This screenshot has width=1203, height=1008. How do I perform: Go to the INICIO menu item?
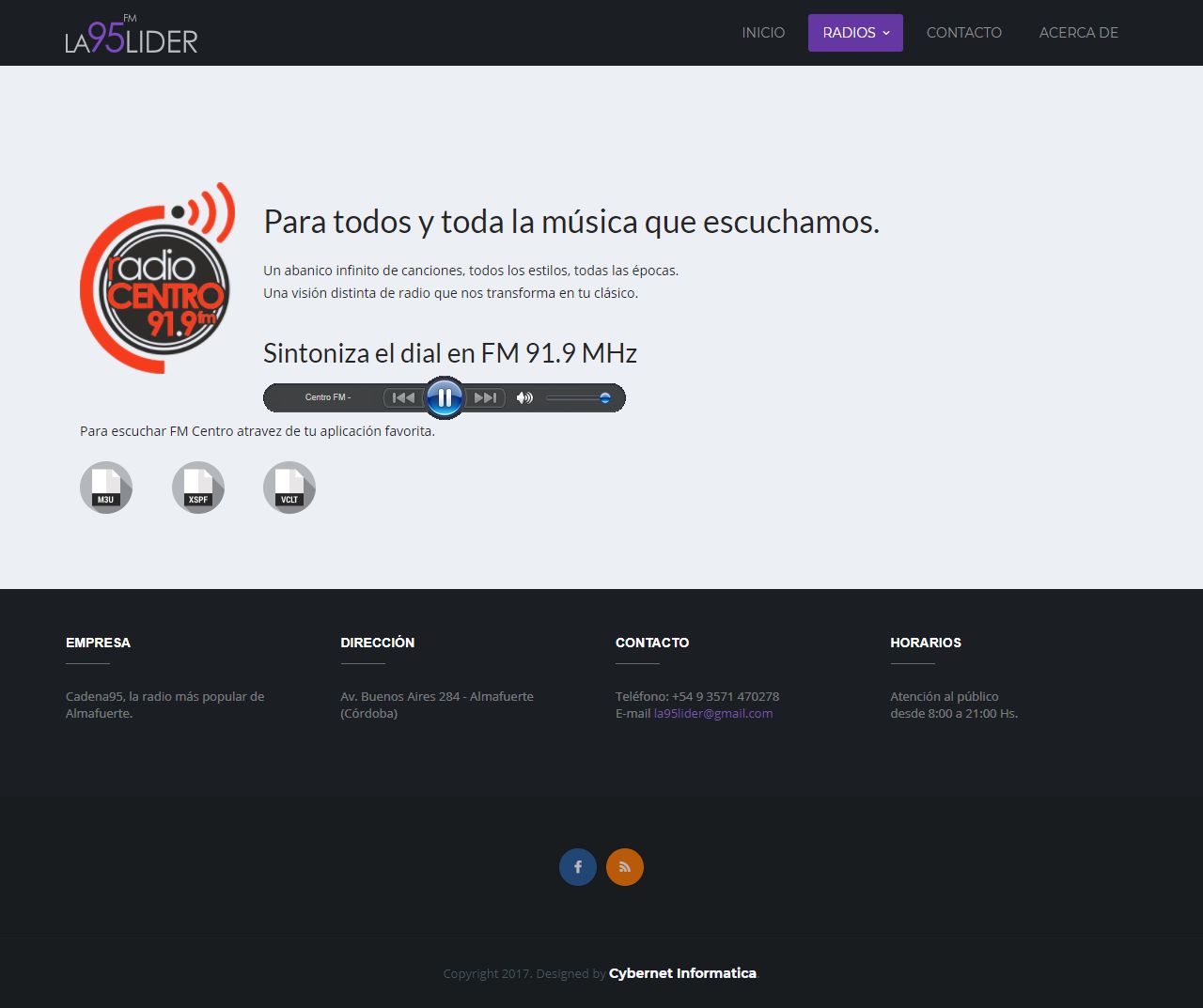pyautogui.click(x=763, y=33)
